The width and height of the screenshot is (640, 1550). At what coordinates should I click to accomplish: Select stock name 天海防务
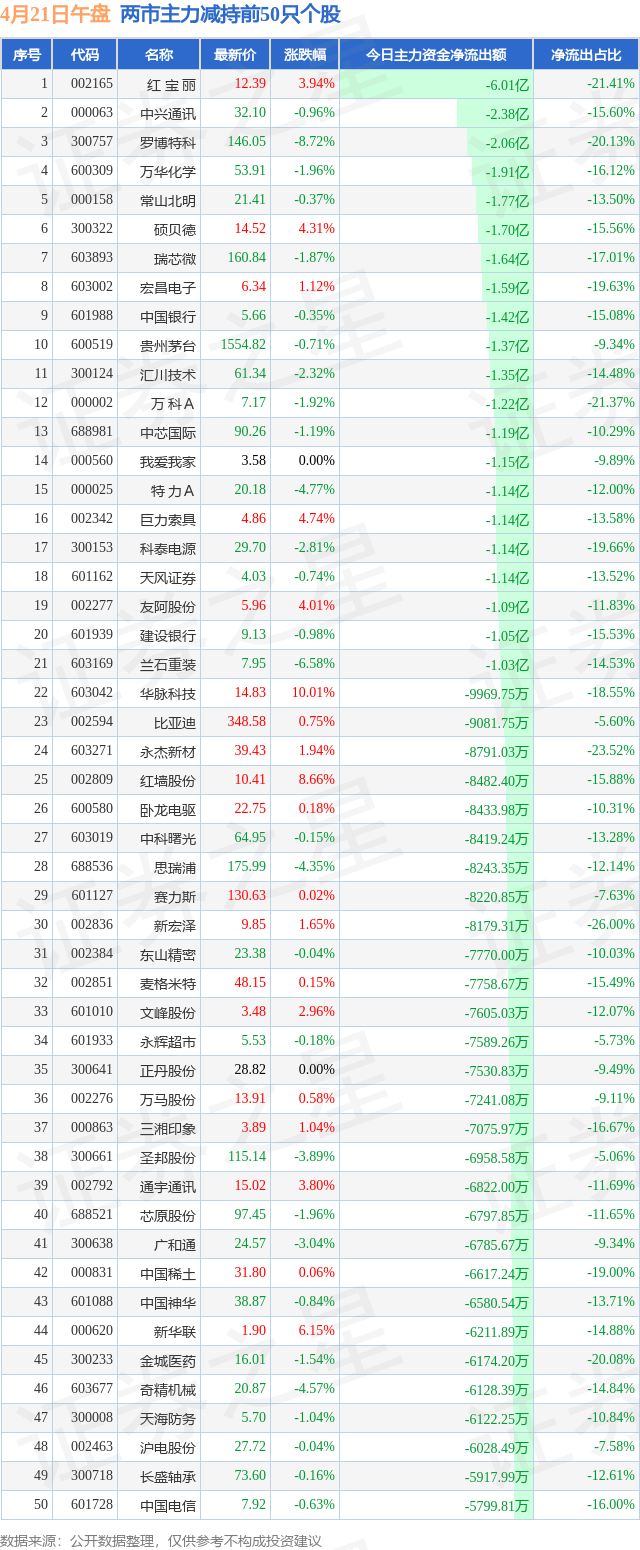pos(168,1418)
